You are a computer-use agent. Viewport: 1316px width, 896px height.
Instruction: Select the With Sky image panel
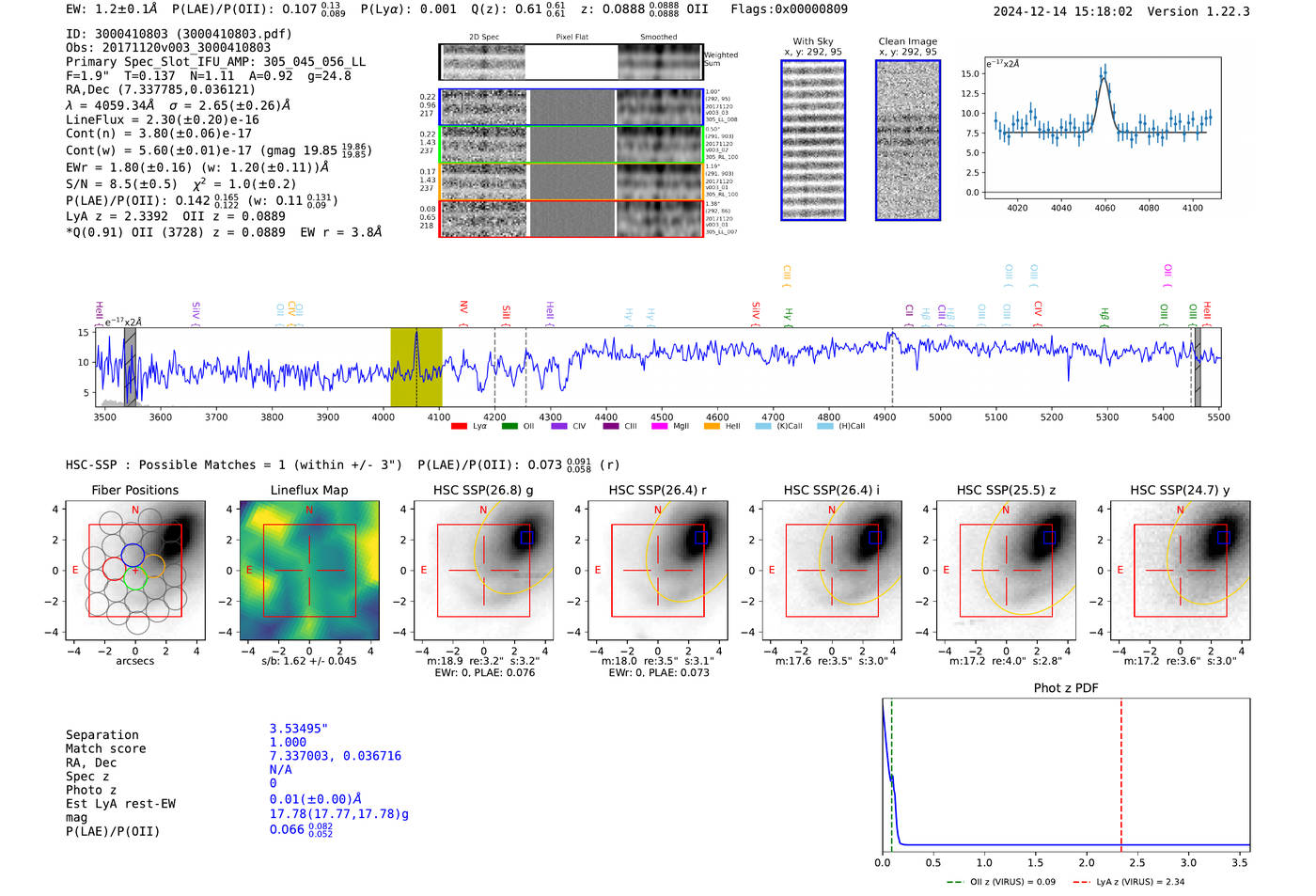pos(813,140)
